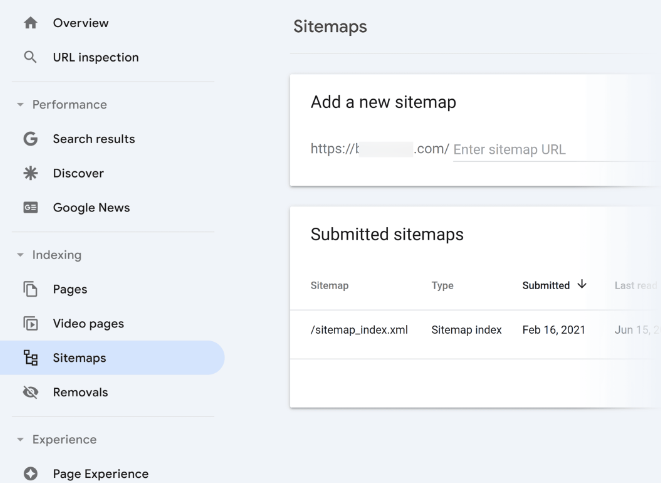Select Sitemaps in the sidebar
The image size is (661, 483).
80,358
